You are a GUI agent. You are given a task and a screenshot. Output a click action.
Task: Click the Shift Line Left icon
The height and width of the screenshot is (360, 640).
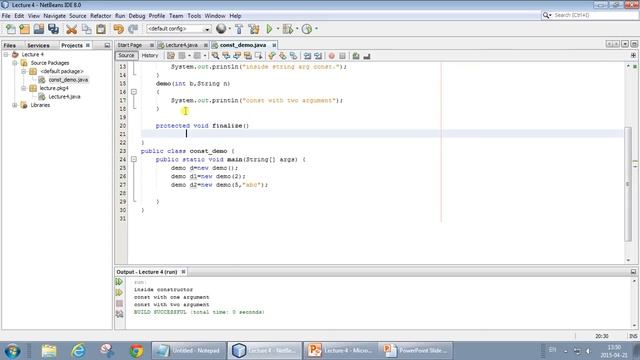pos(307,56)
